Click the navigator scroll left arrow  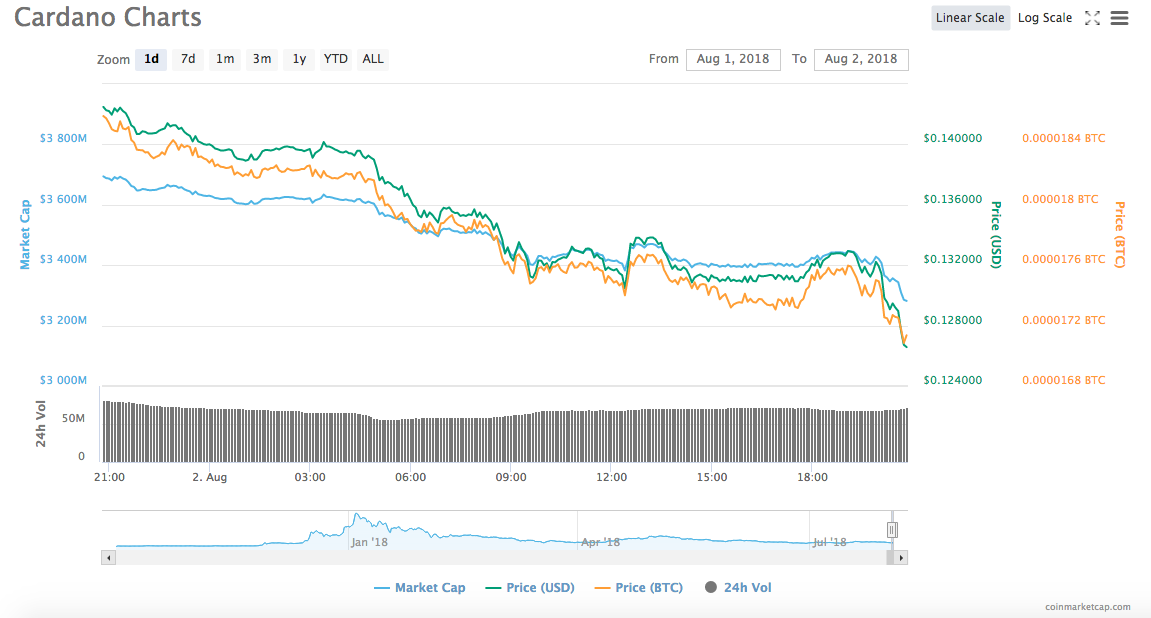(109, 558)
